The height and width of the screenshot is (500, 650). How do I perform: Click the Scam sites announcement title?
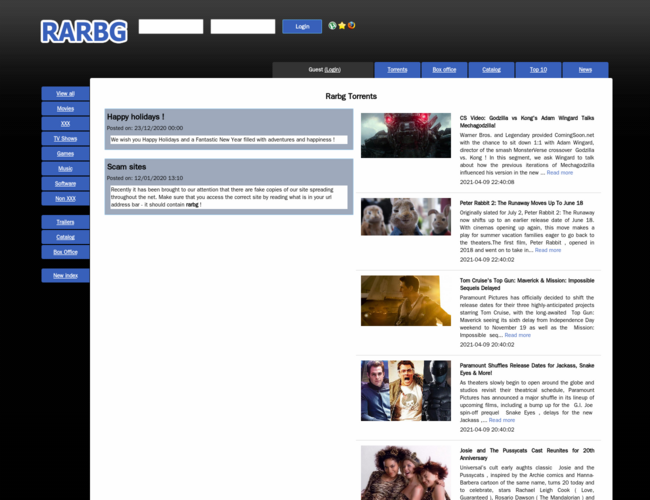pyautogui.click(x=126, y=167)
